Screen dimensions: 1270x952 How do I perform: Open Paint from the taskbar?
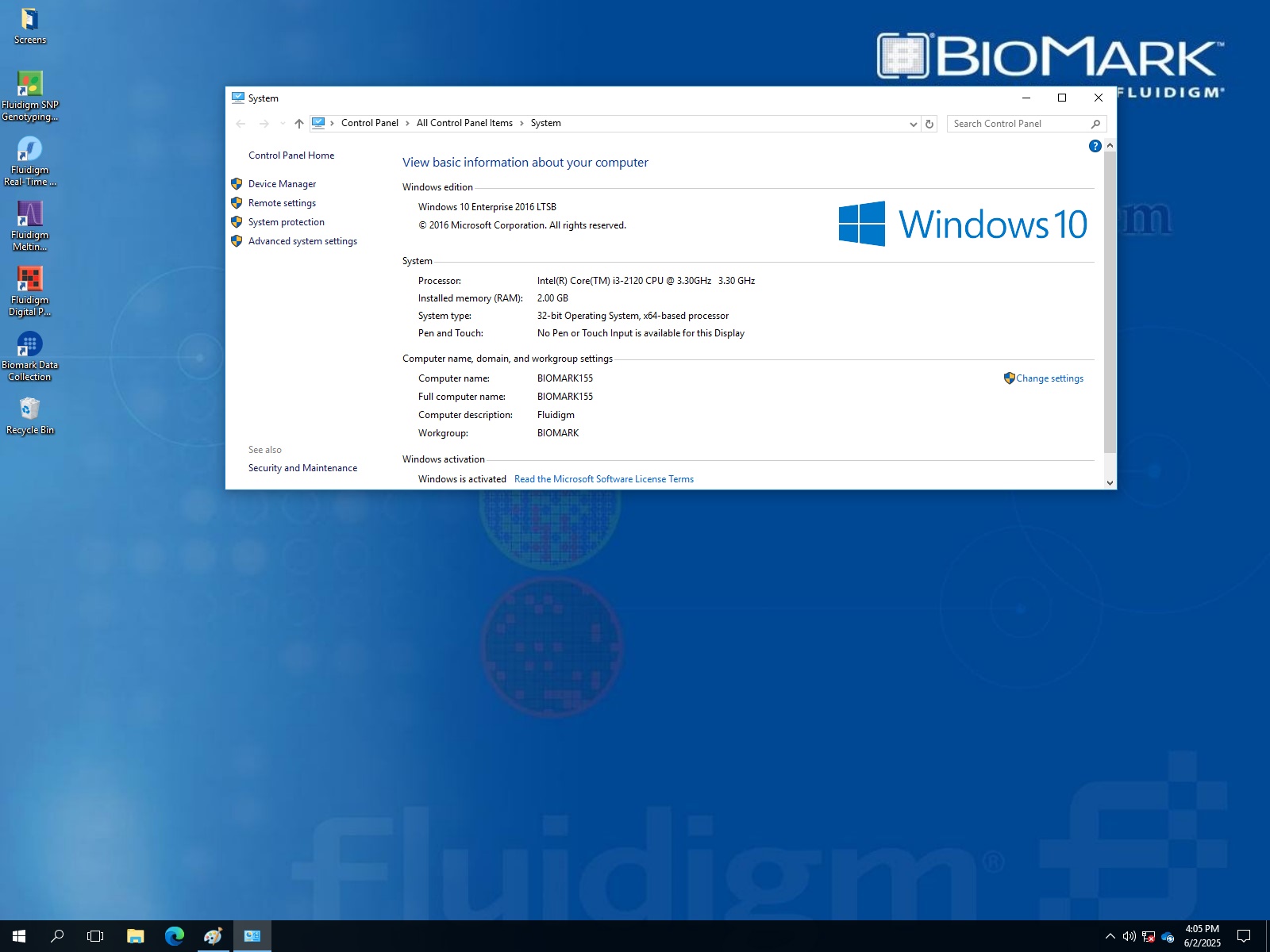[x=212, y=936]
